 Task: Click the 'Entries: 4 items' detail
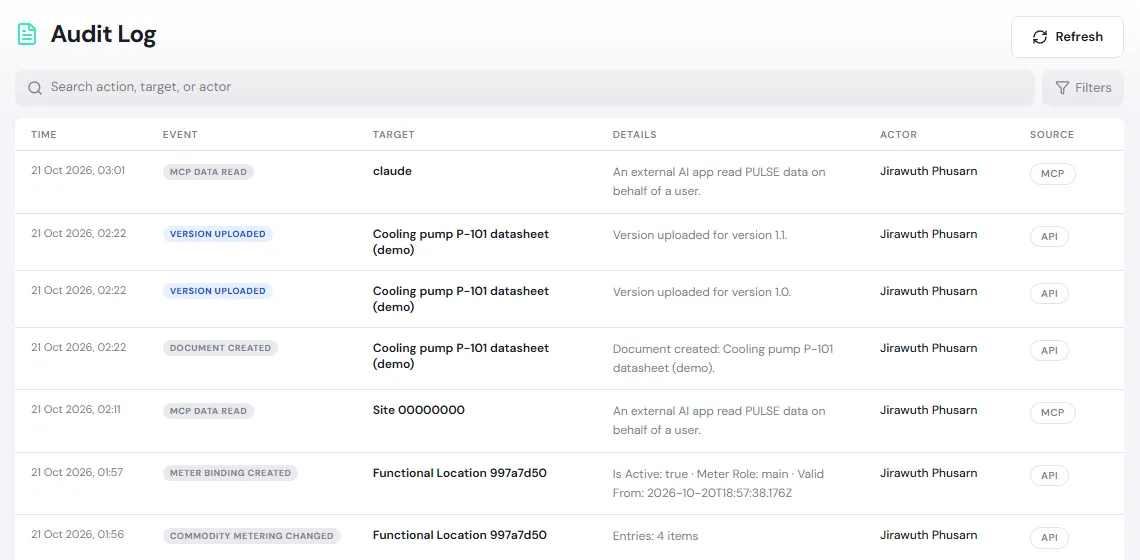pyautogui.click(x=655, y=536)
